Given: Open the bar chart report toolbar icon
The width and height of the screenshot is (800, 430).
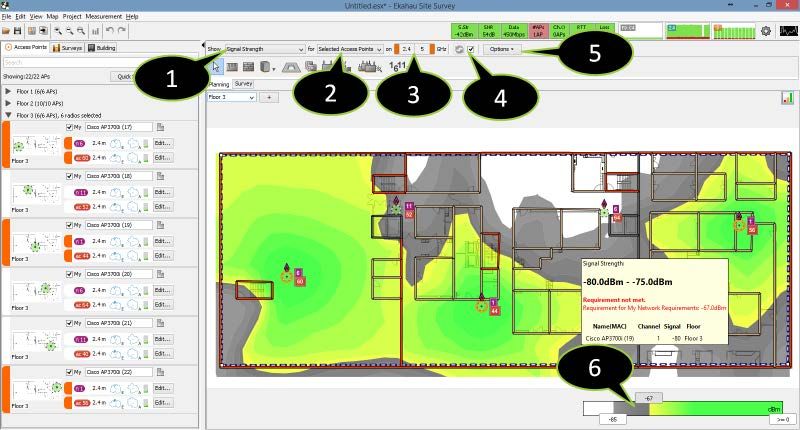Looking at the screenshot, I should [x=95, y=31].
